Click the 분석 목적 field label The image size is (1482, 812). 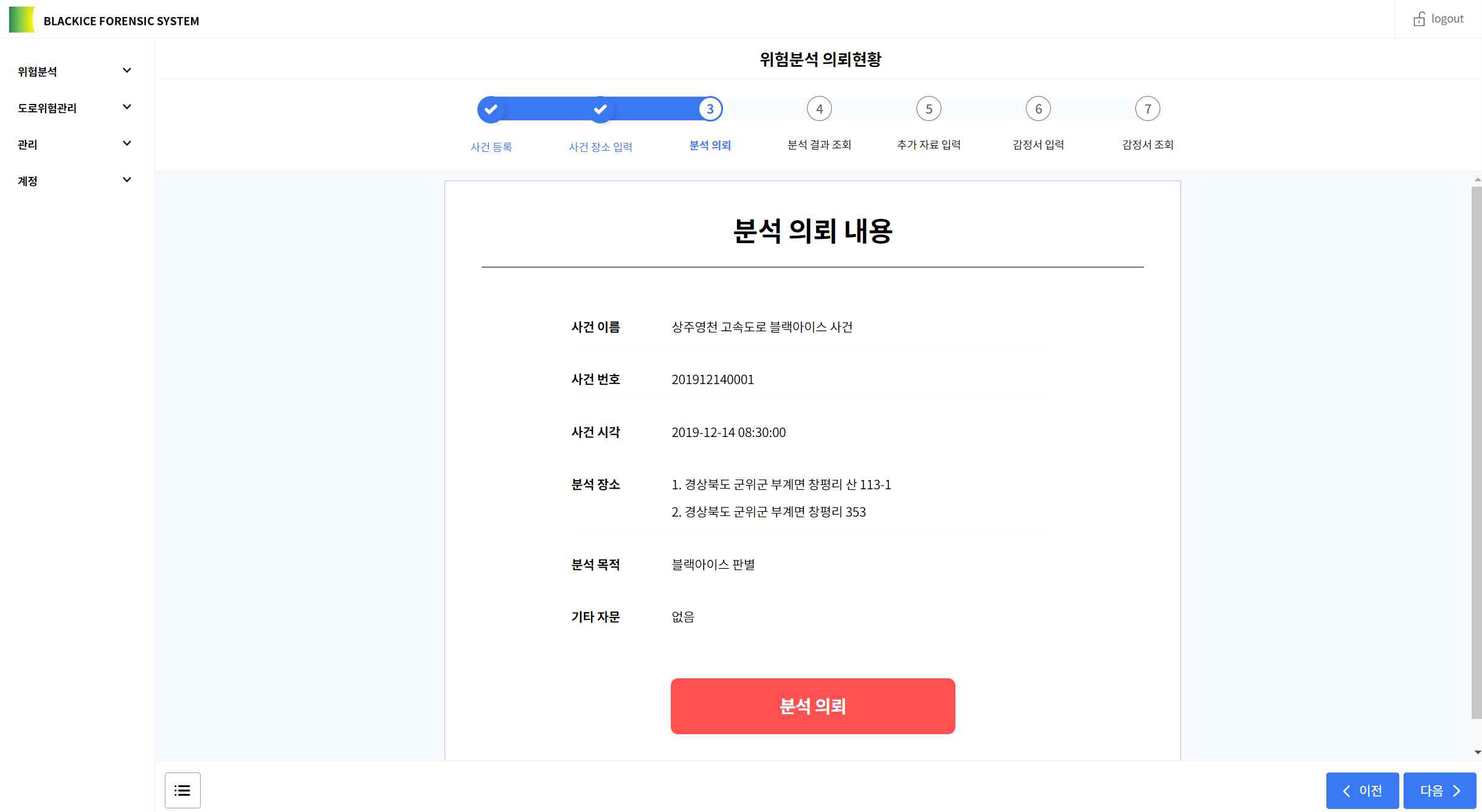(595, 565)
